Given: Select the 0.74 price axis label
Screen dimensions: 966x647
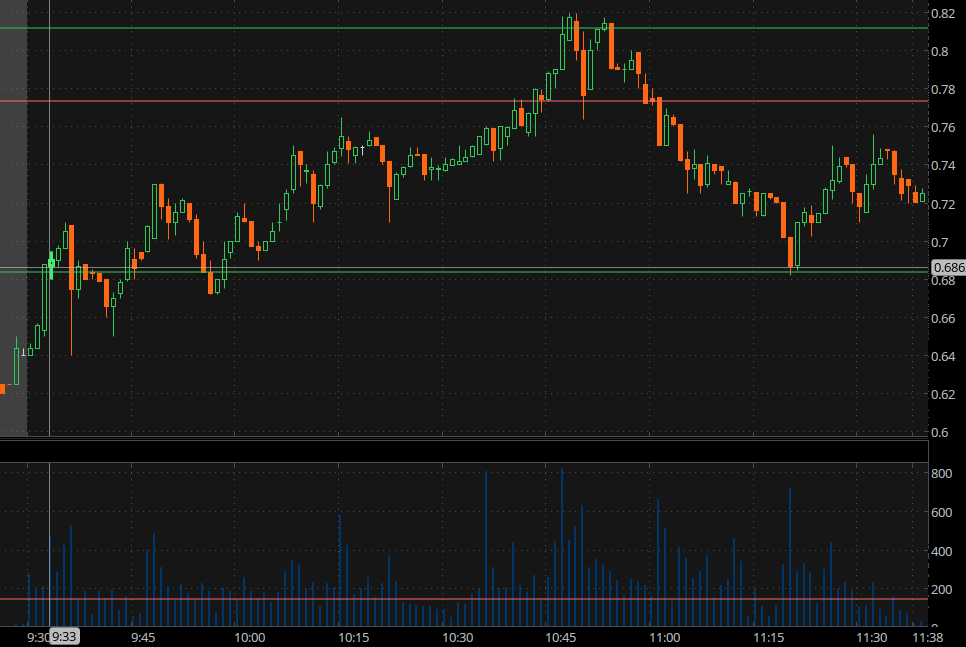Looking at the screenshot, I should click(x=943, y=166).
